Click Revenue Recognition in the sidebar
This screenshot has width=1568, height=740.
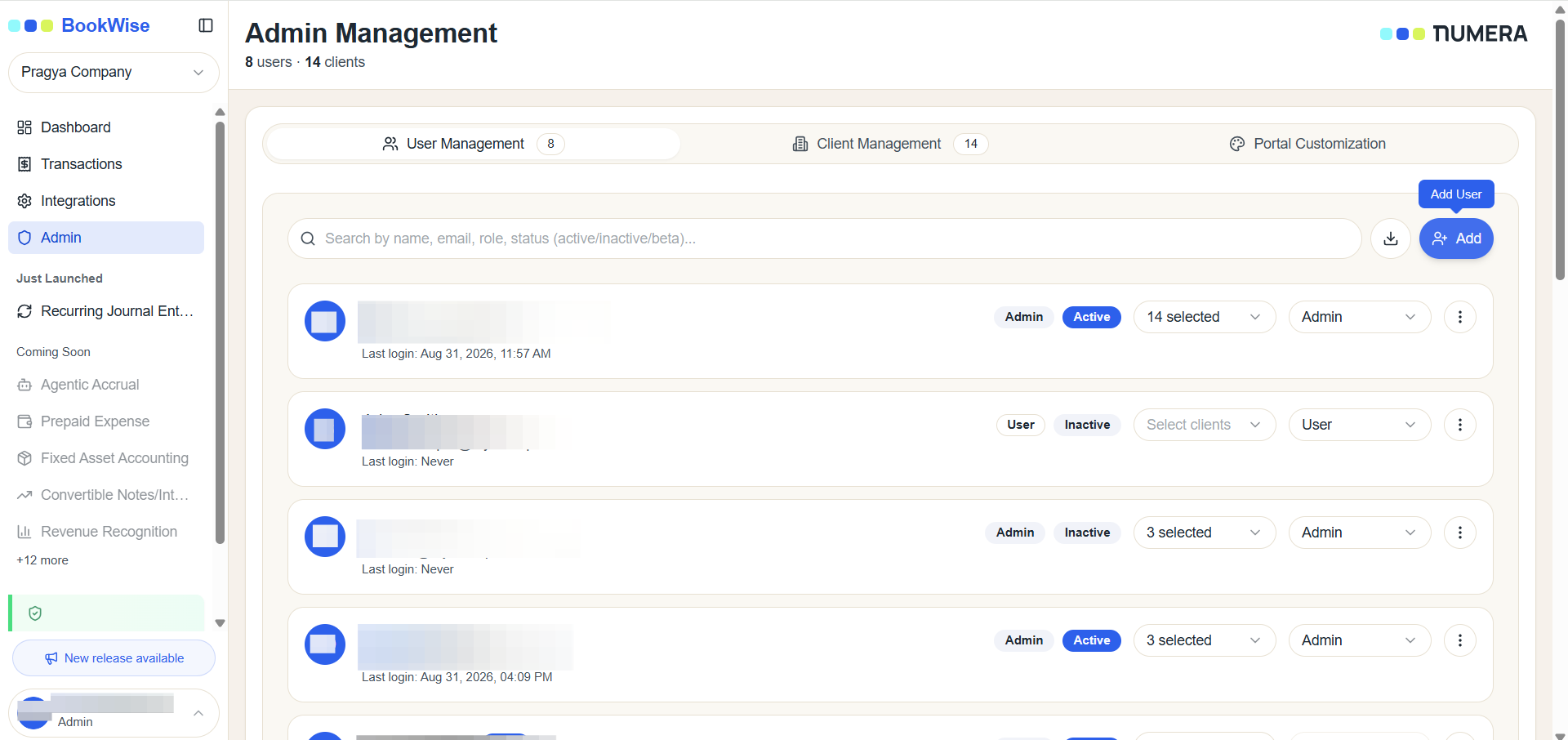click(106, 532)
